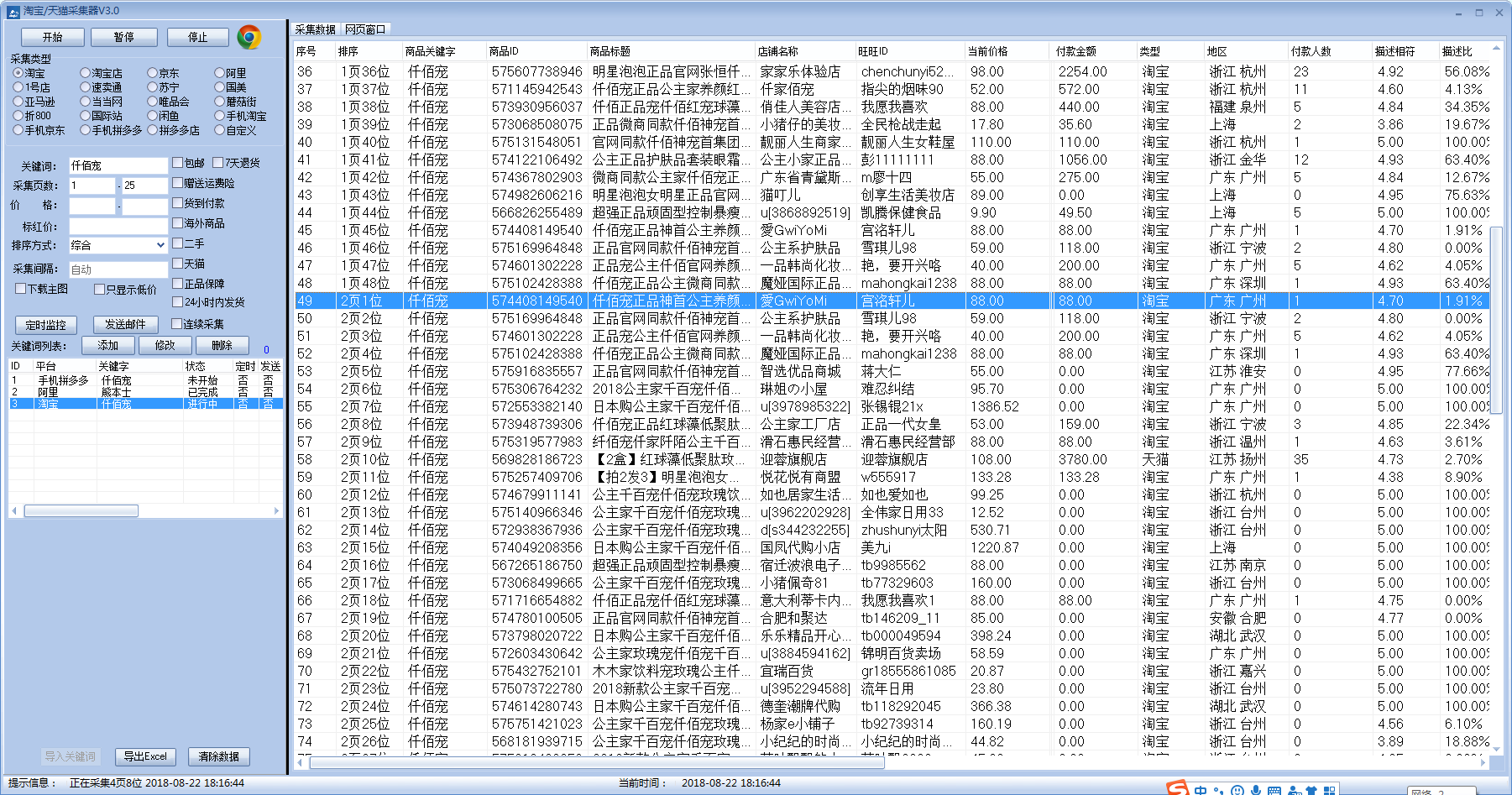Screen dimensions: 1512x795
Task: Open 排序方式 dropdown
Action: [118, 245]
